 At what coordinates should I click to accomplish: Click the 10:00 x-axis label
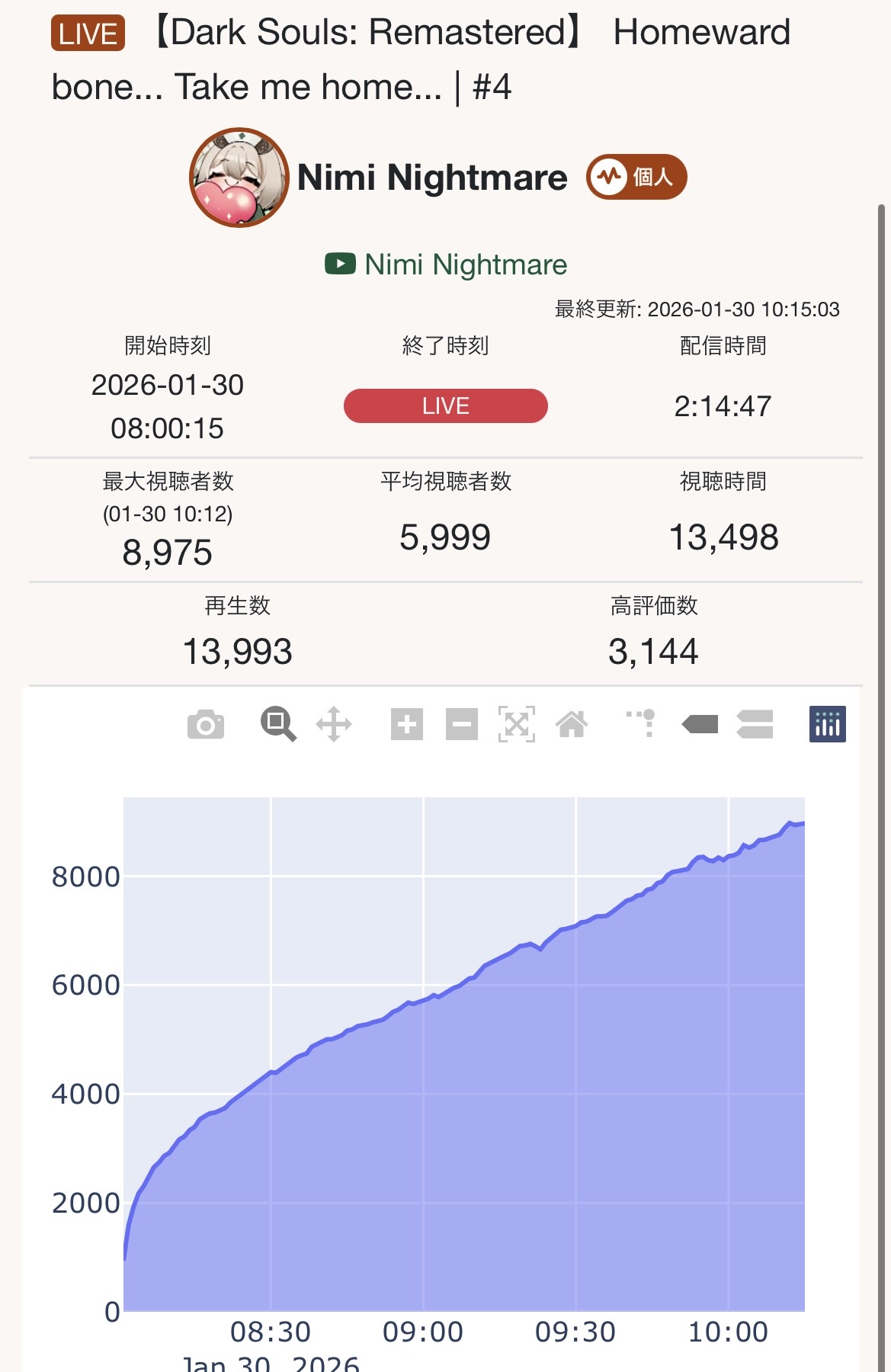(728, 1332)
